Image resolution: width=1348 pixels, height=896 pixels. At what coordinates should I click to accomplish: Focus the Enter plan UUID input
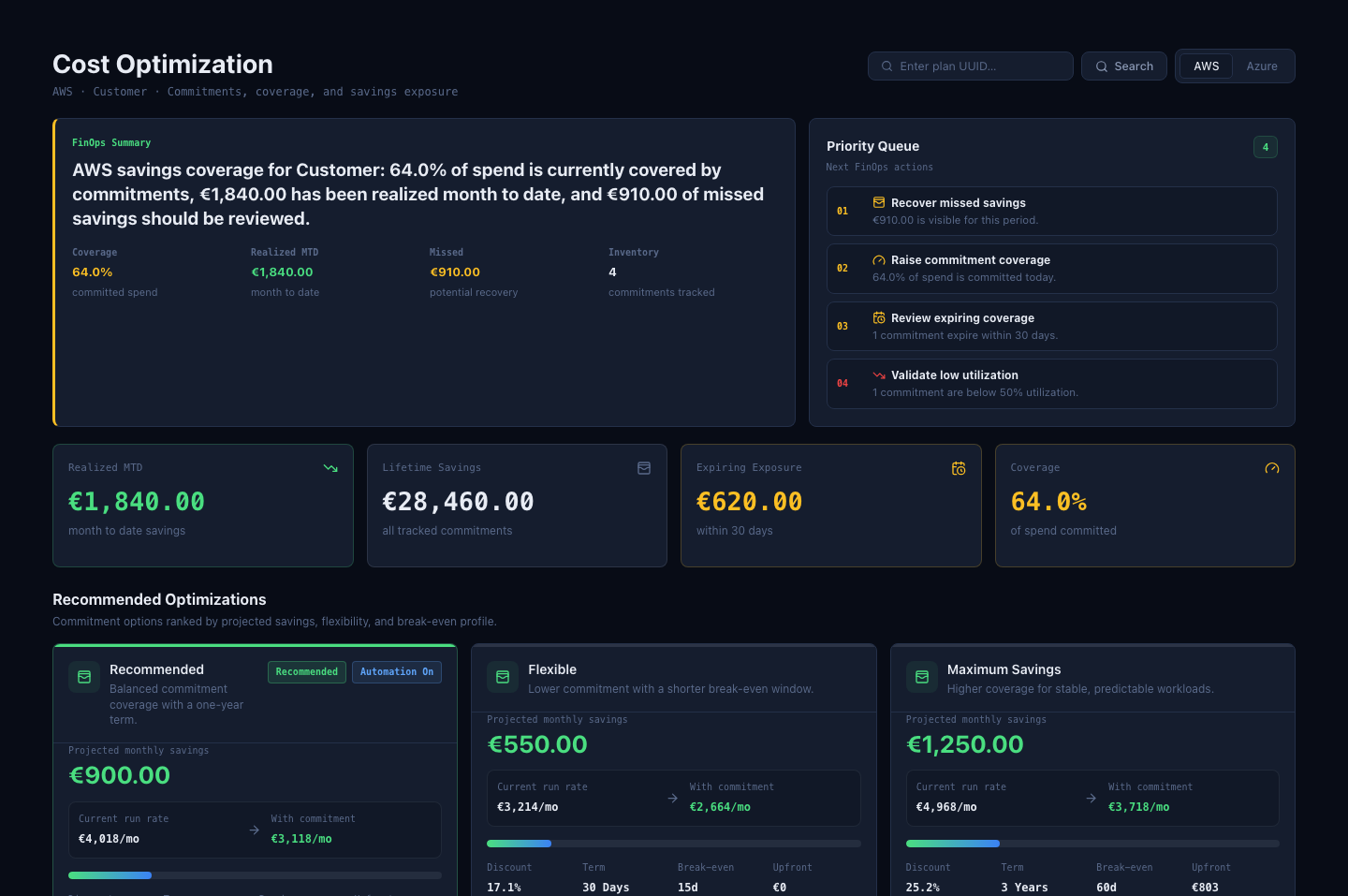[x=971, y=66]
